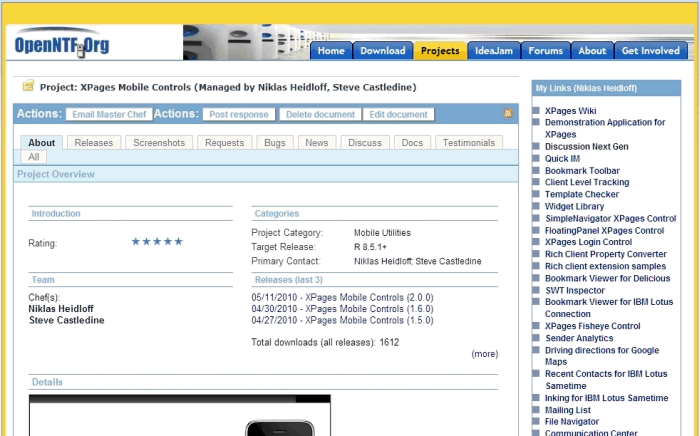Open the Get Involved tab
Viewport: 700px width, 436px height.
pos(650,51)
